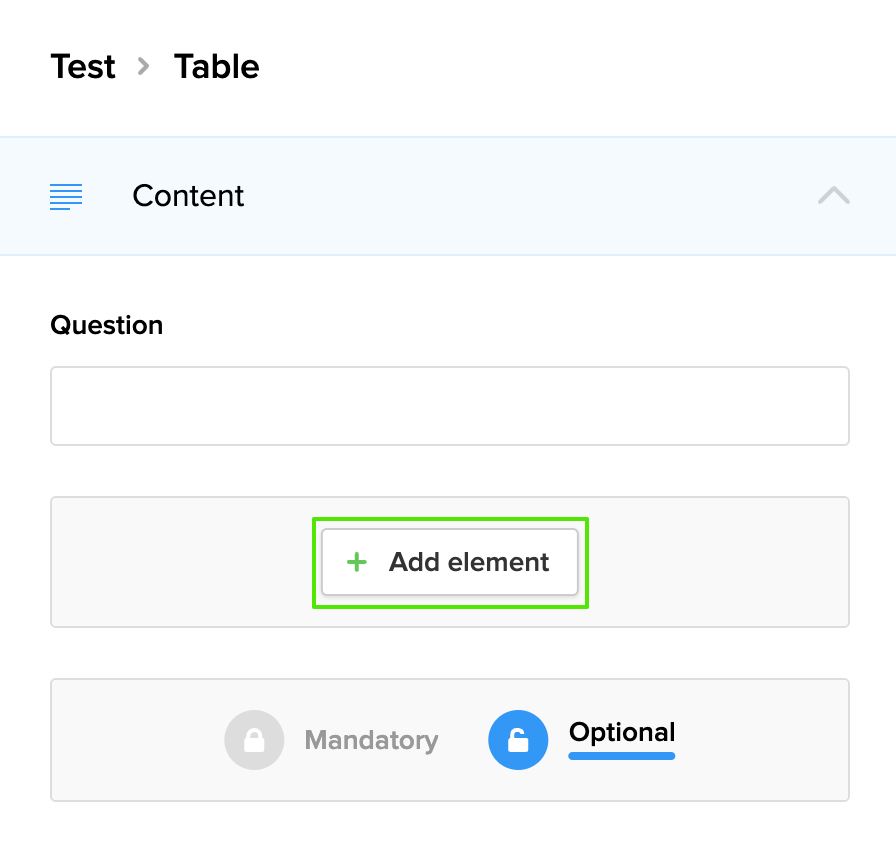Go back to the Test breadcrumb
Screen dimensions: 896x848
click(83, 67)
